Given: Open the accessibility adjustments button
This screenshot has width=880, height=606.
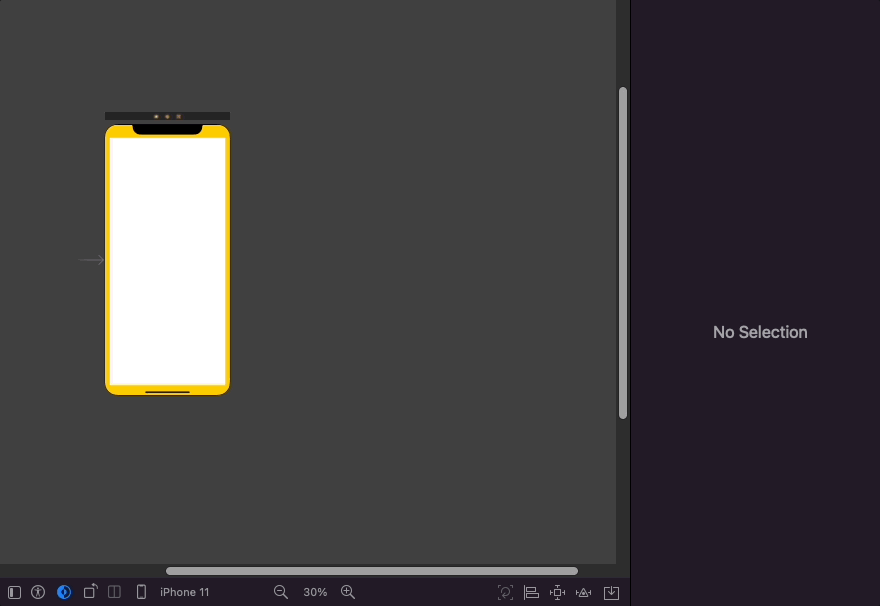Looking at the screenshot, I should (x=38, y=592).
